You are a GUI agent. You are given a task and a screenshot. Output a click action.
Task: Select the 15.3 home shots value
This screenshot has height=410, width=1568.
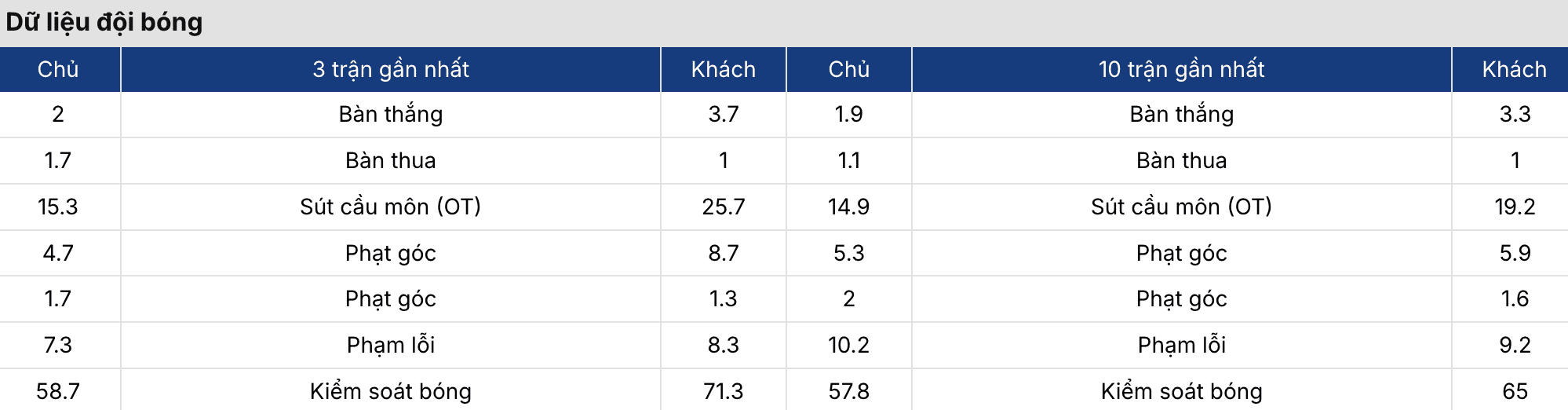[x=58, y=207]
